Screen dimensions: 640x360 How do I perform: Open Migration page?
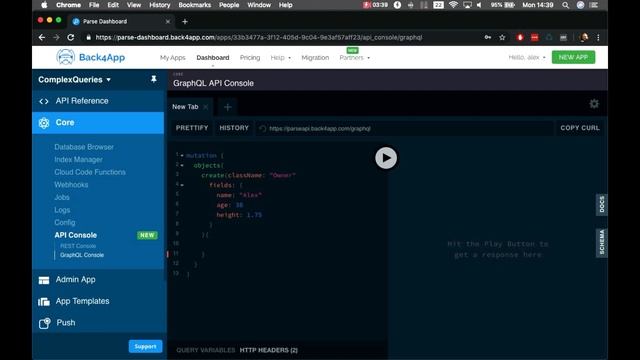(x=315, y=58)
